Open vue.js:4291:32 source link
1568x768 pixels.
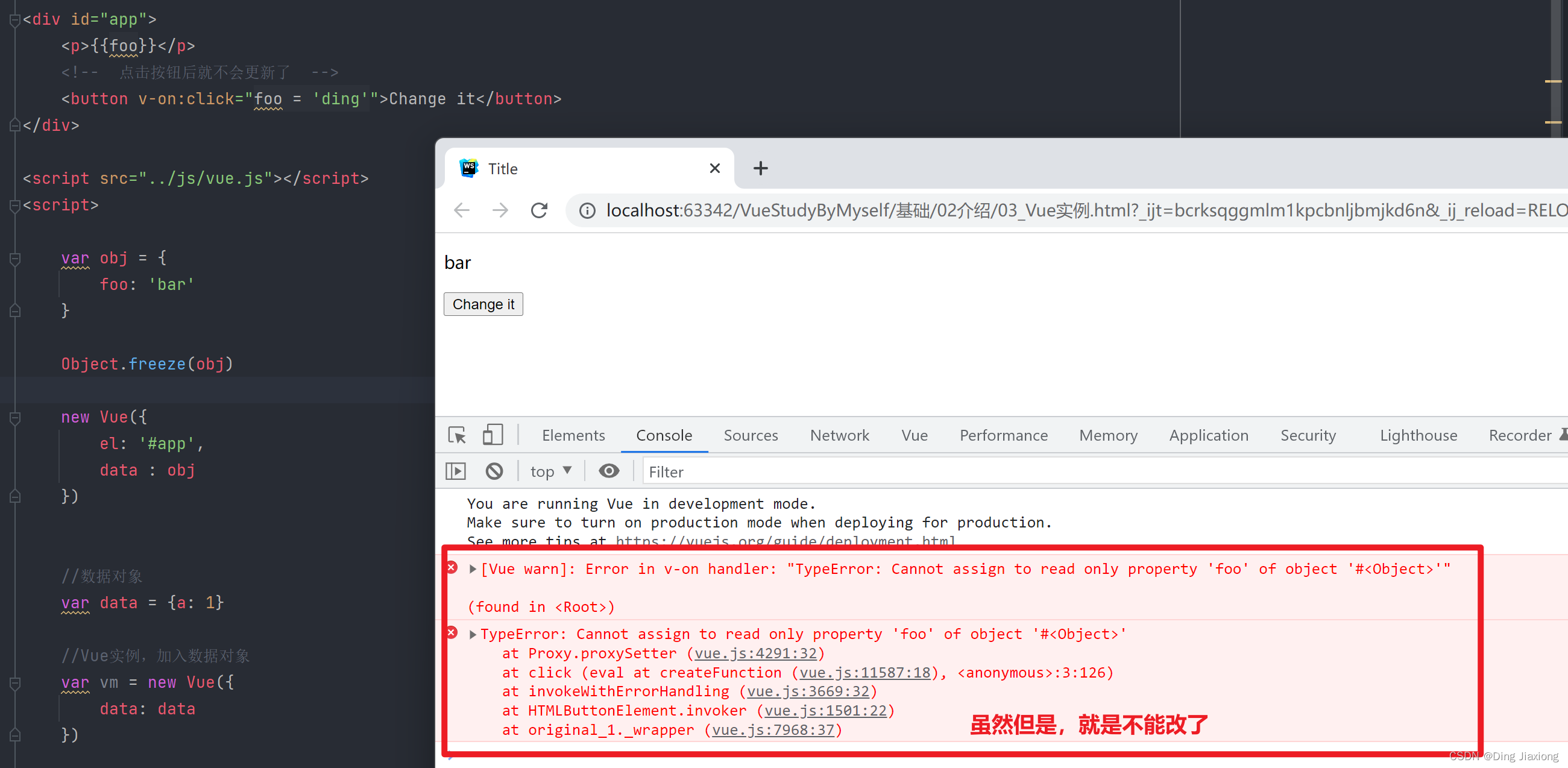coord(755,653)
